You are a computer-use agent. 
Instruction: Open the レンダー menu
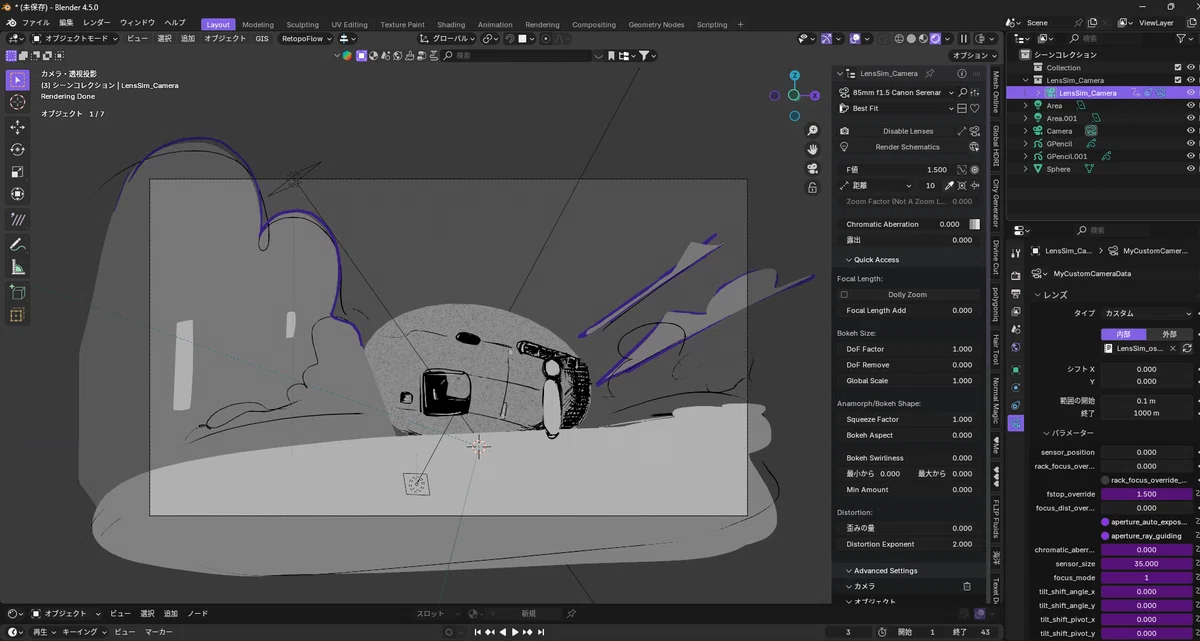coord(97,22)
